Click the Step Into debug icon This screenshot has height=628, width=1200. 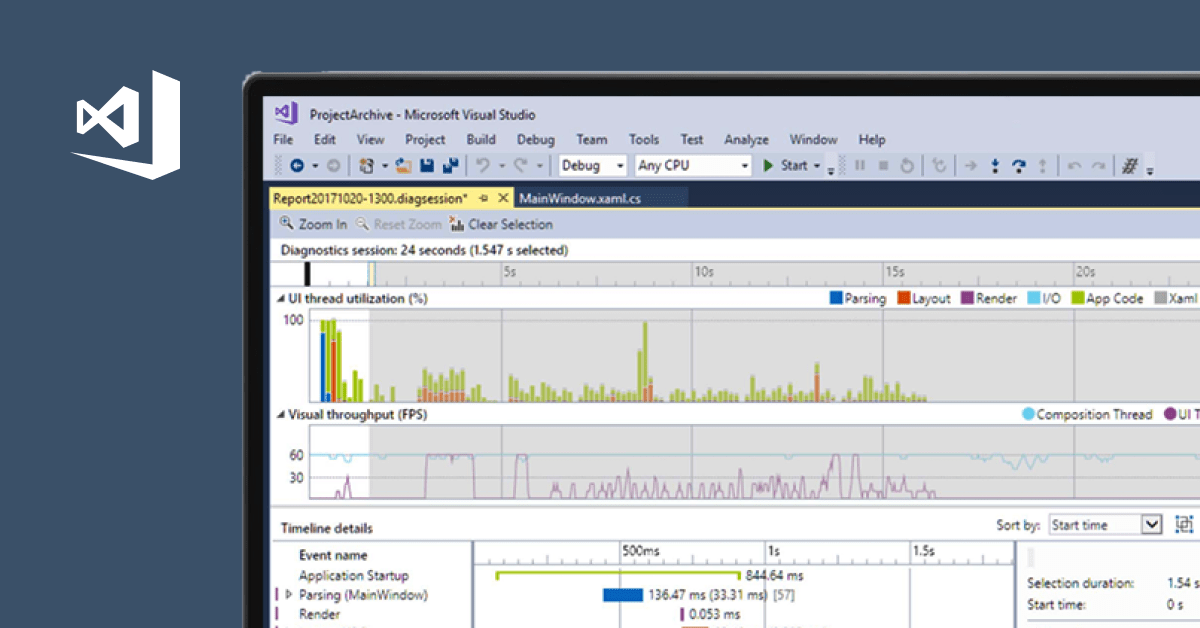[x=995, y=166]
